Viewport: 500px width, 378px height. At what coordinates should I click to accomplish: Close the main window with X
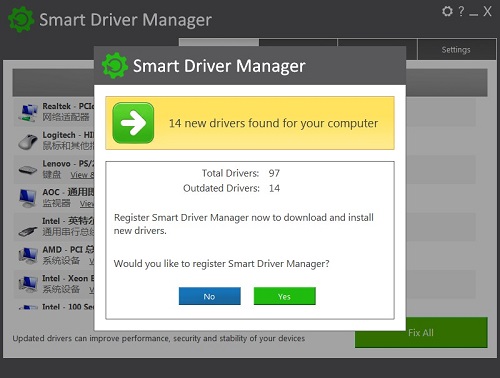pyautogui.click(x=487, y=11)
